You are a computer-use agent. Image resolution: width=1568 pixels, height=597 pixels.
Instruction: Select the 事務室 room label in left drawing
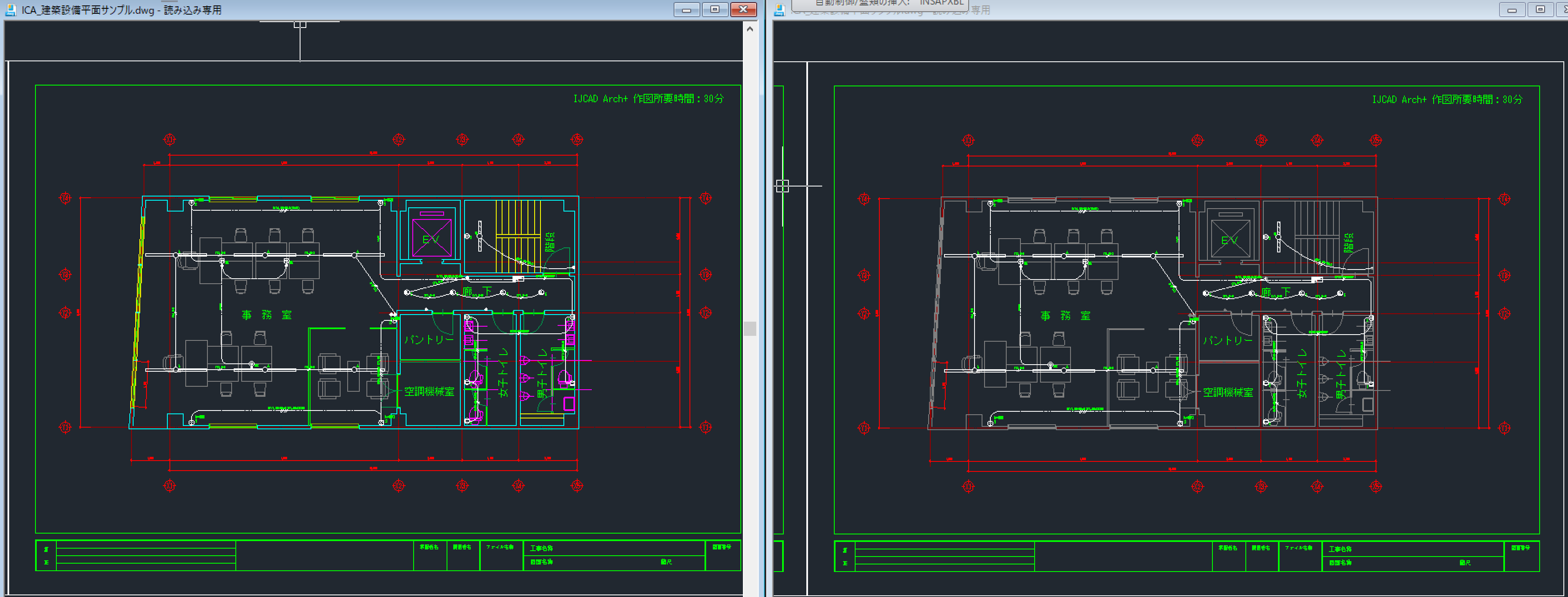click(267, 315)
